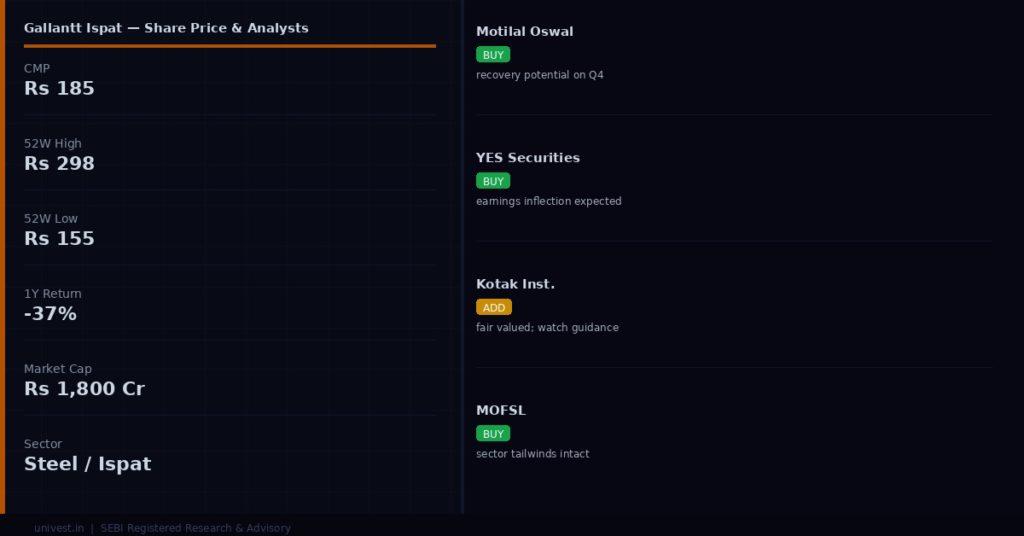Image resolution: width=1024 pixels, height=536 pixels.
Task: Click the 52W High value Rs 298
Action: [59, 163]
